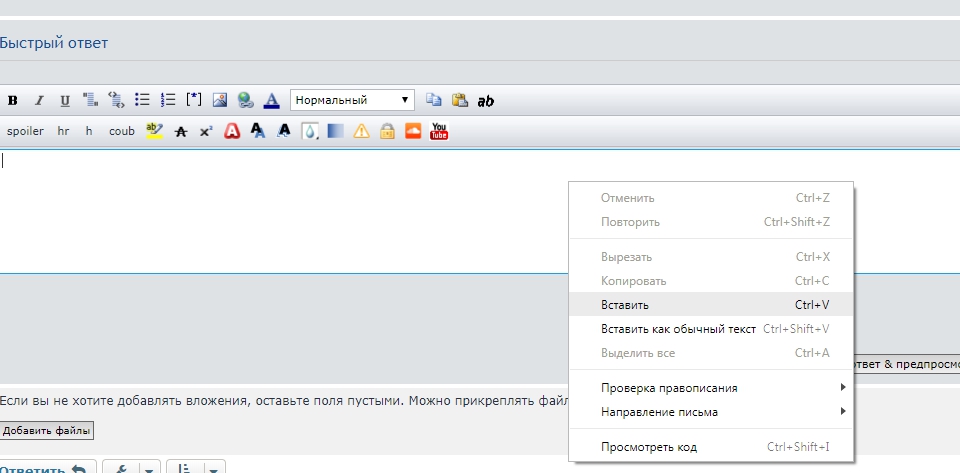960x473 pixels.
Task: Click the highlighter text icon
Action: tap(154, 130)
